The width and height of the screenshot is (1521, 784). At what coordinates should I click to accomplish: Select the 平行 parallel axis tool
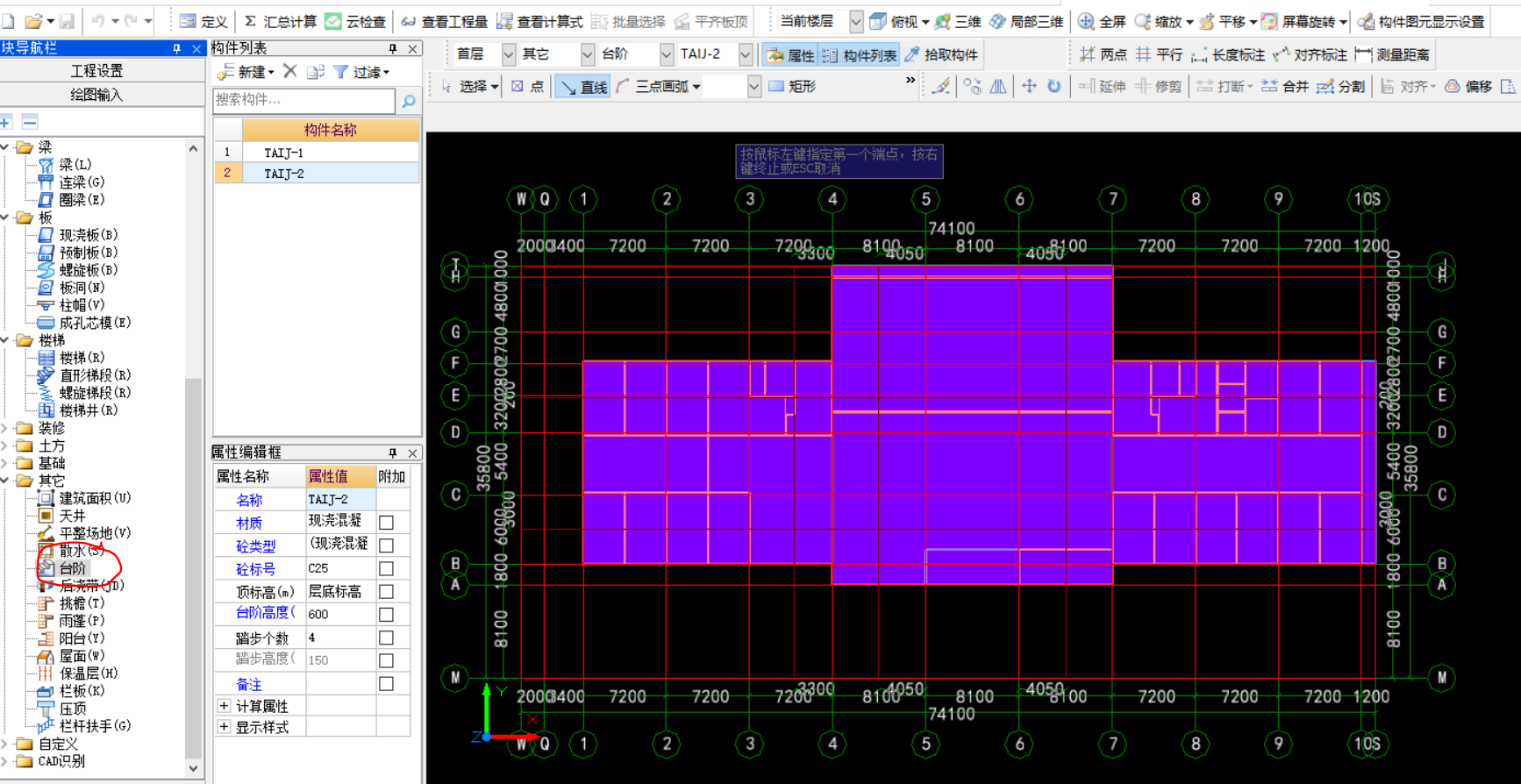pyautogui.click(x=1159, y=54)
